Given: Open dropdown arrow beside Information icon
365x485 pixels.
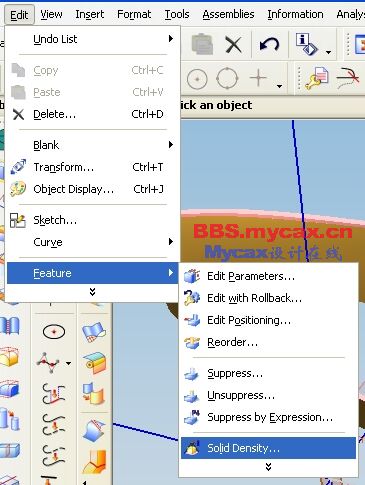Looking at the screenshot, I should (x=328, y=52).
